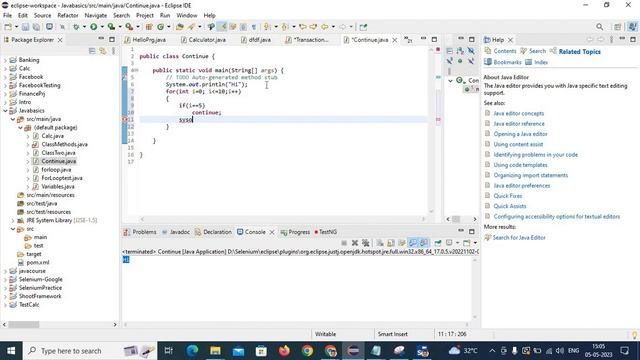
Task: Open Firefox from the taskbar
Action: coord(284,351)
